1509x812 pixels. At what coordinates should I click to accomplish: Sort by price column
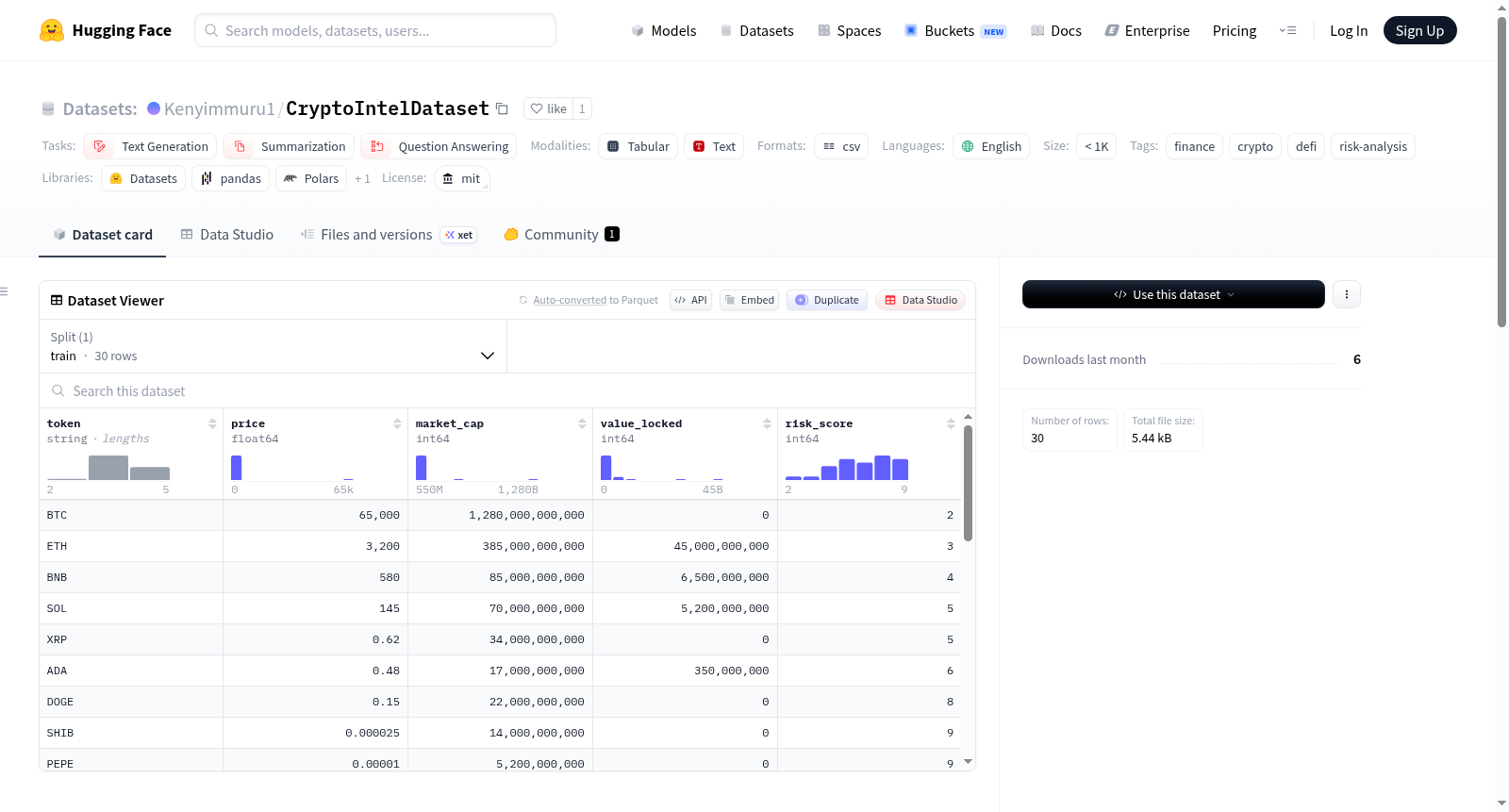(x=397, y=423)
